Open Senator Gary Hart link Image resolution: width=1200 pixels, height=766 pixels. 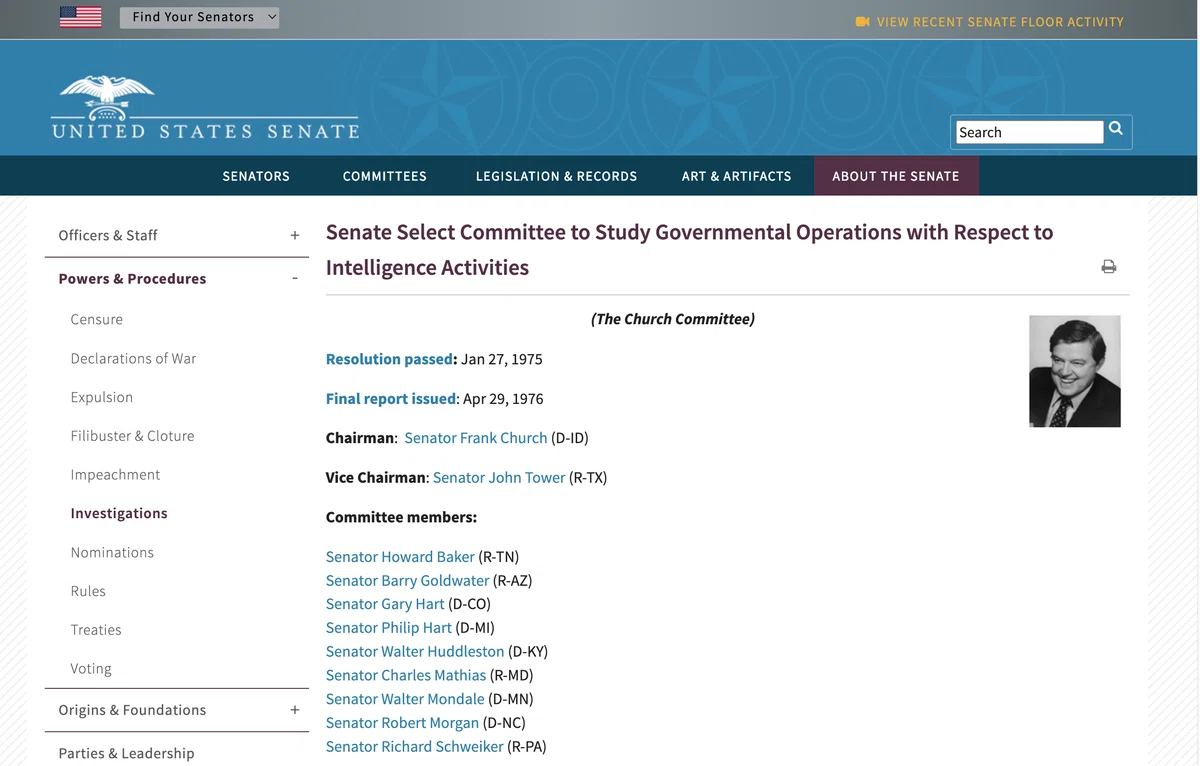click(x=385, y=604)
